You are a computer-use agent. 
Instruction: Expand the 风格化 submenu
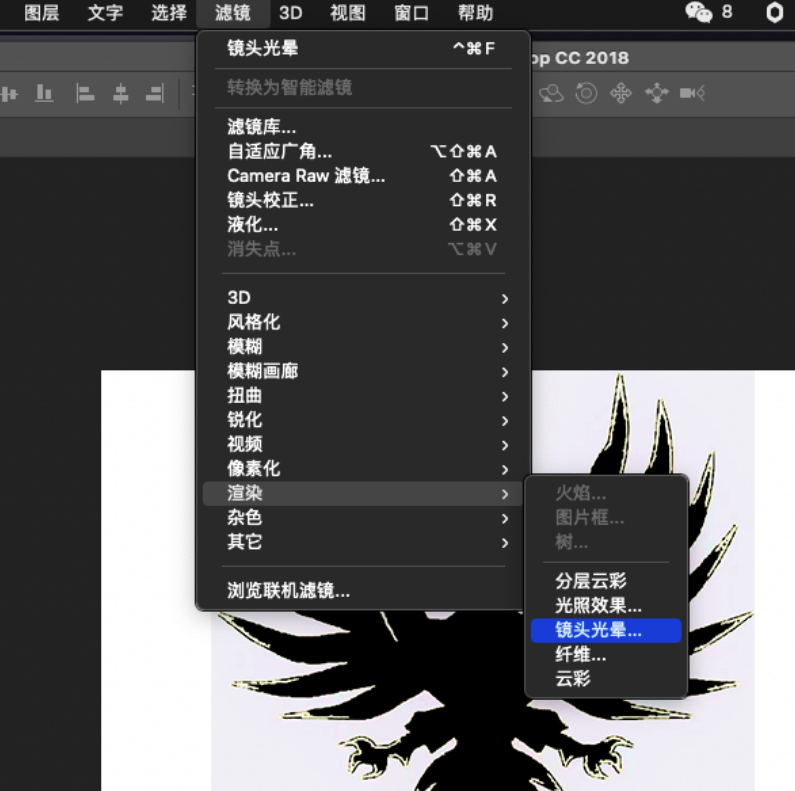tap(363, 322)
